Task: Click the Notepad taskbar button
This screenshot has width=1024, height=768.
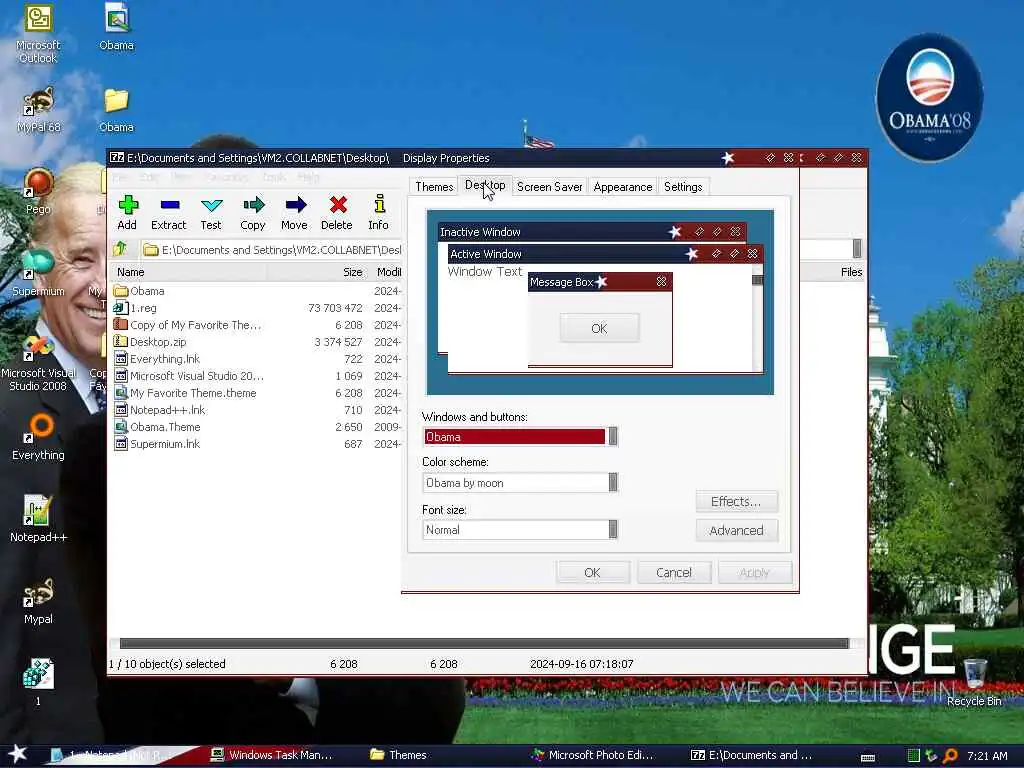Action: pyautogui.click(x=118, y=755)
